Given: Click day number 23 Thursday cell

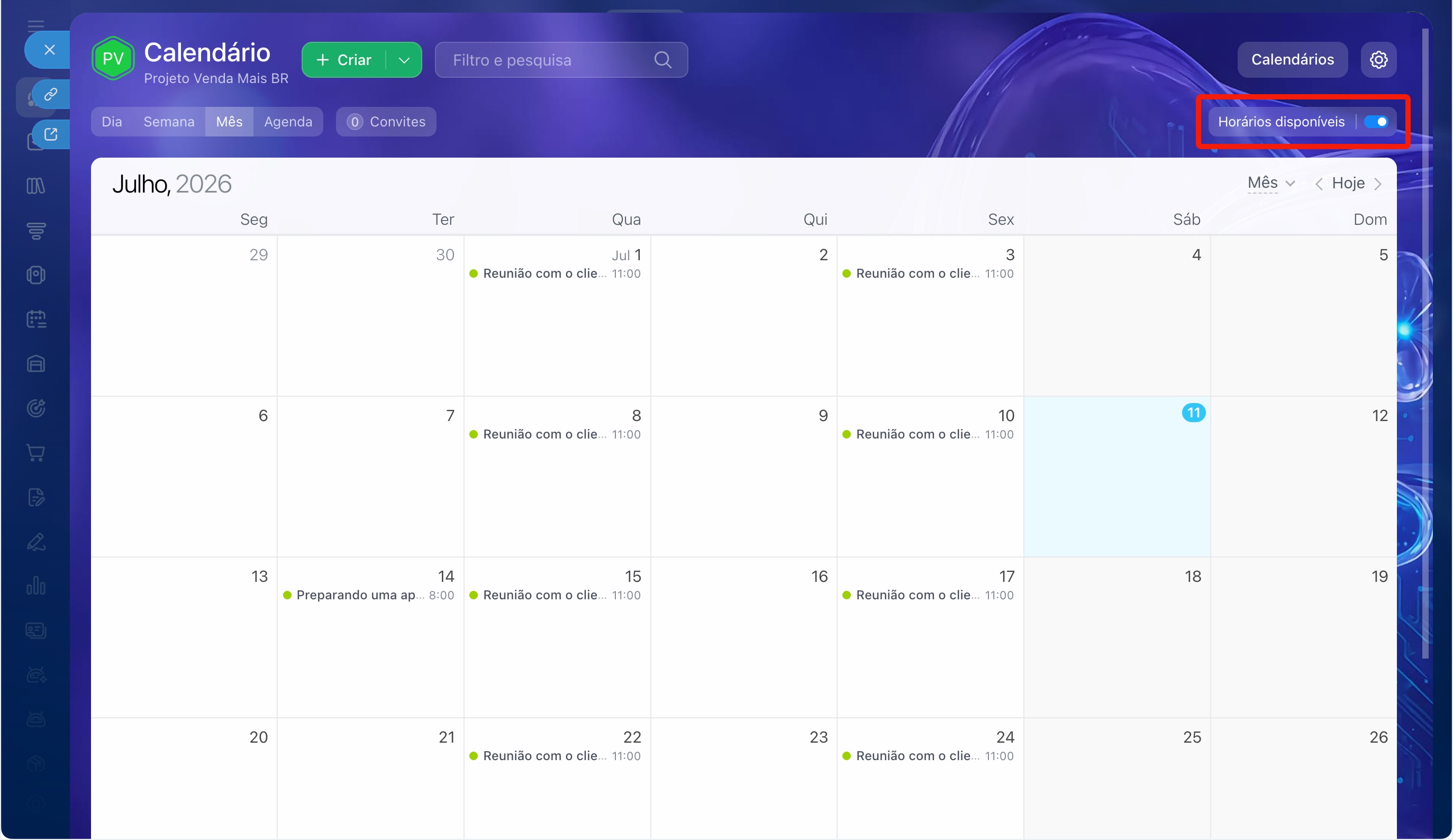Looking at the screenshot, I should point(818,737).
